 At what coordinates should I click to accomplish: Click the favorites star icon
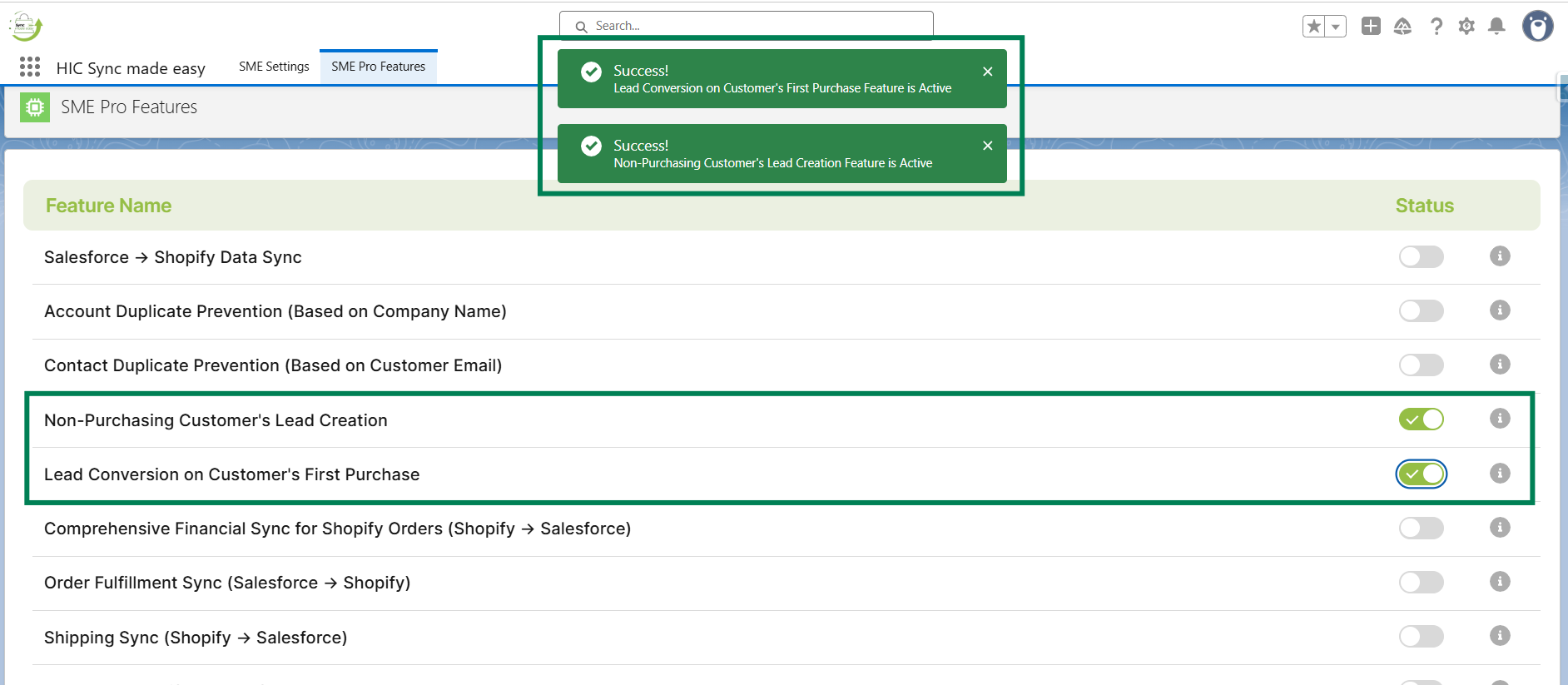[1314, 27]
